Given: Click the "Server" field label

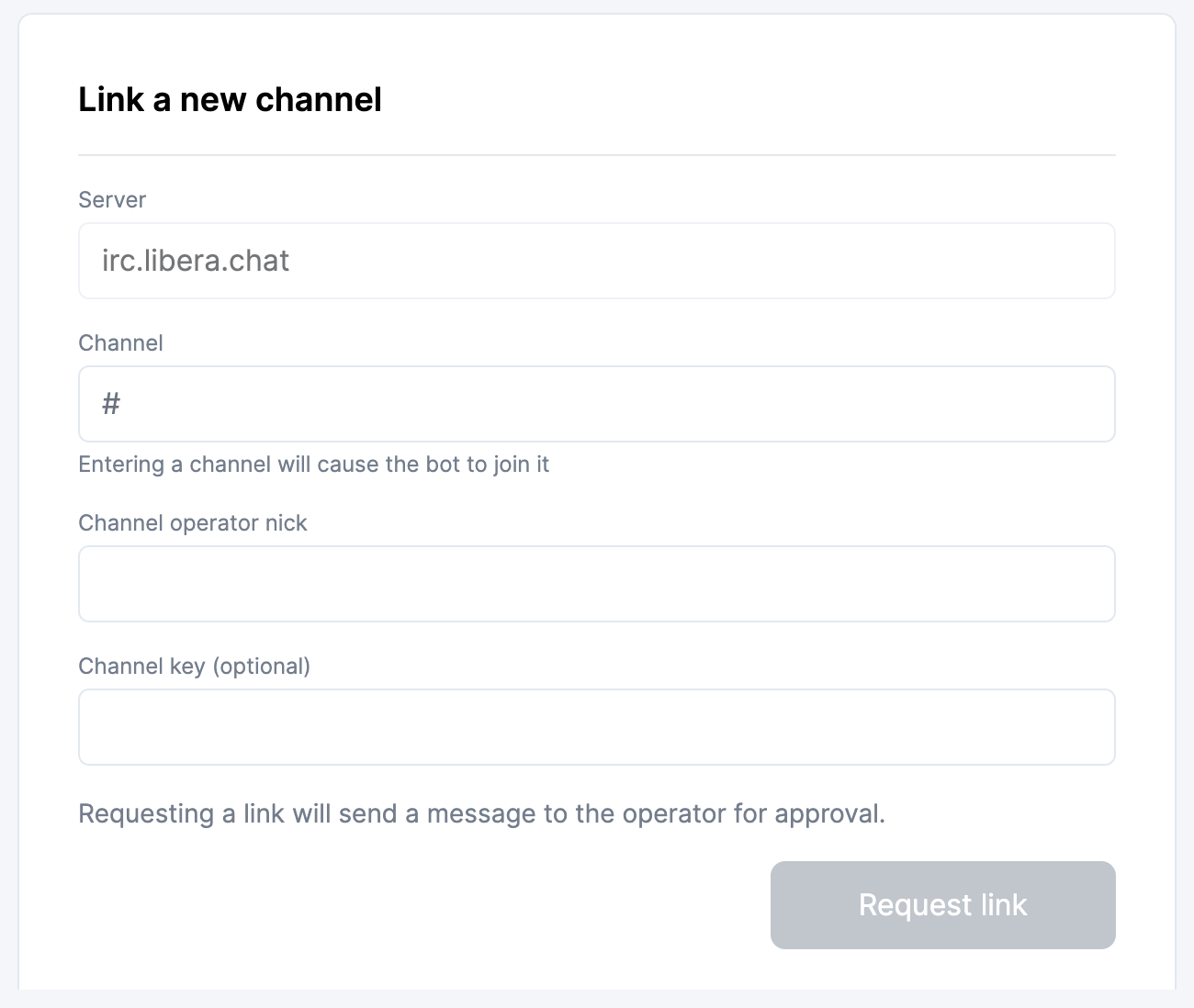Looking at the screenshot, I should [x=112, y=200].
